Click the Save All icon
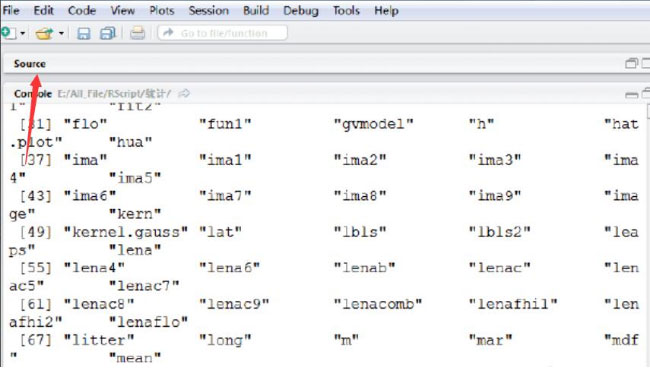Screen dimensions: 650x372 [108, 33]
